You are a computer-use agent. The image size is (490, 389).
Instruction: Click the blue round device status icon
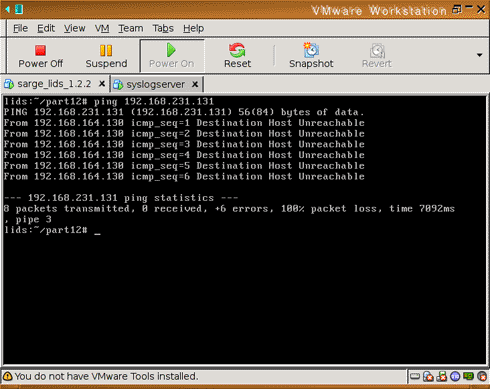pyautogui.click(x=455, y=376)
